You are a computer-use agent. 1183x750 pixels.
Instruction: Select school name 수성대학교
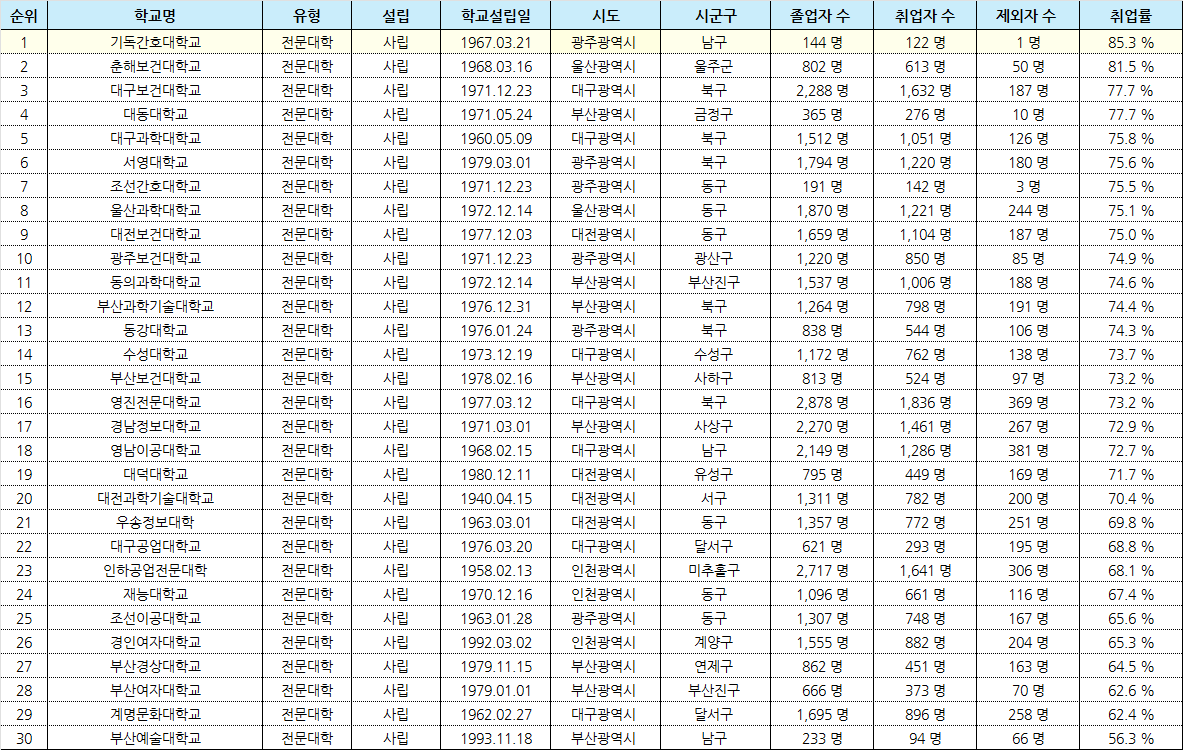(x=155, y=355)
